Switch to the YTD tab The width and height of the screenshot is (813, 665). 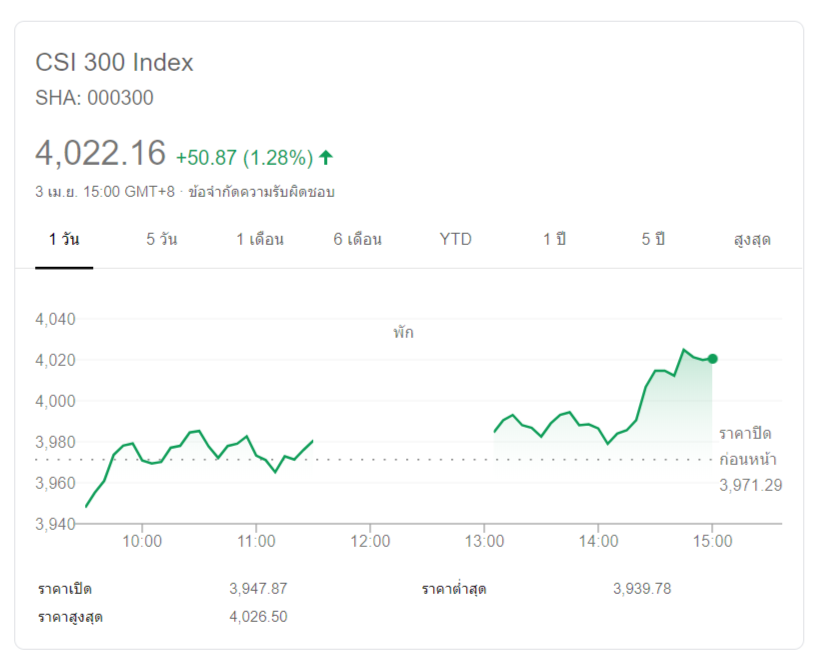(x=455, y=240)
